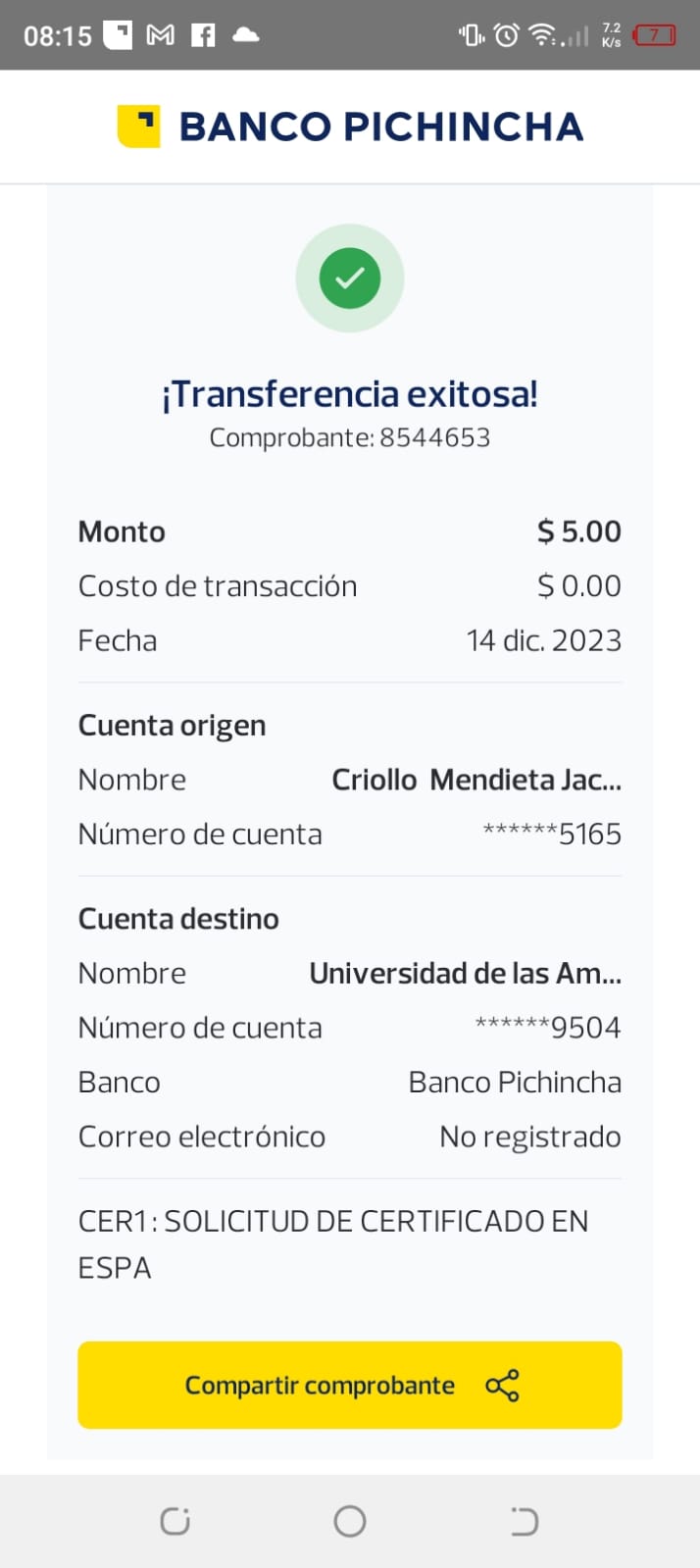Tap the BANCO PICHINCHA header title

tap(380, 126)
